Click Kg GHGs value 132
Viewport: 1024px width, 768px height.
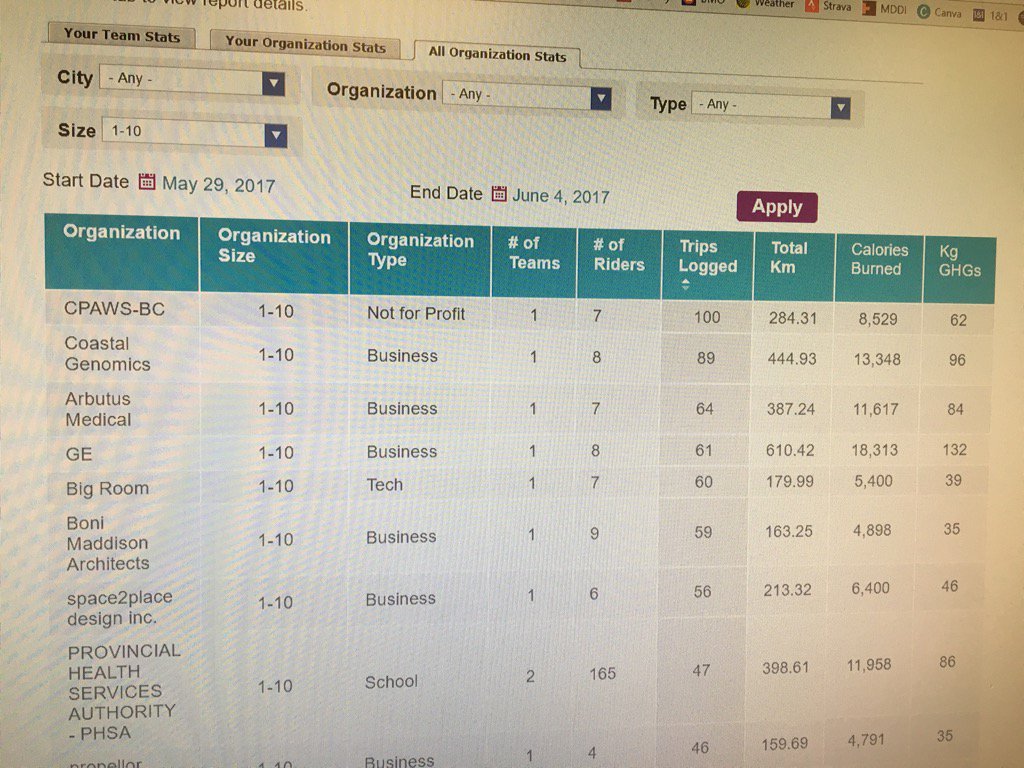954,450
